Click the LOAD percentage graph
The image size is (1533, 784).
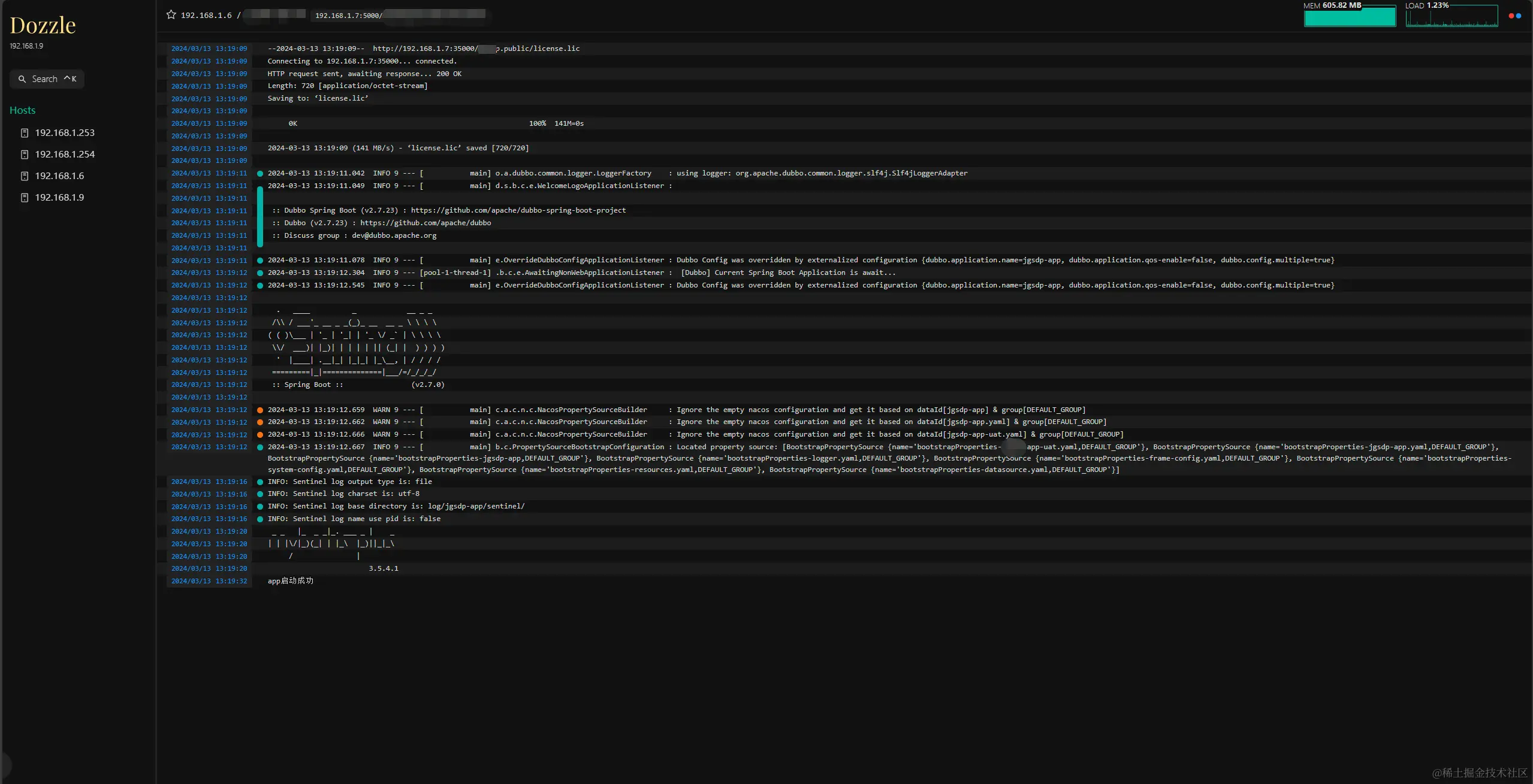(1451, 17)
